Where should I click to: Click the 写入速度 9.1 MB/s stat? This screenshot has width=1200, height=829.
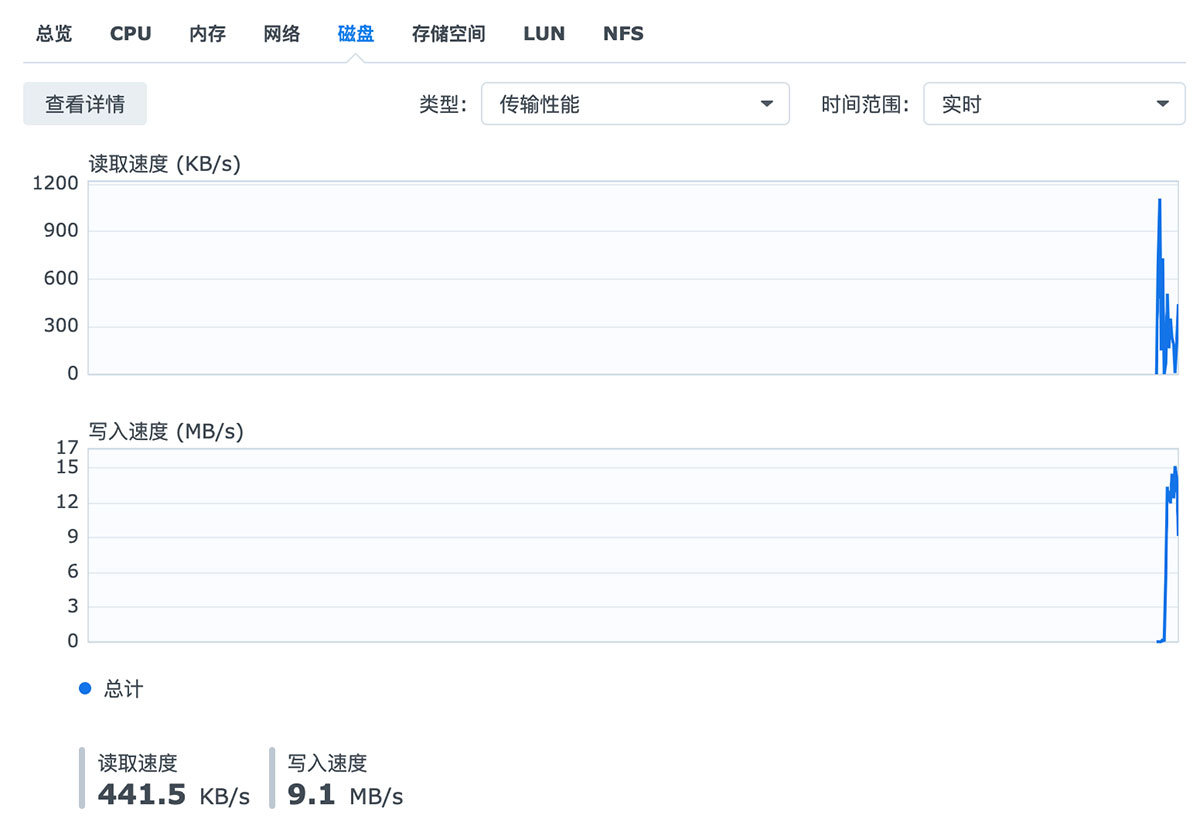(345, 780)
